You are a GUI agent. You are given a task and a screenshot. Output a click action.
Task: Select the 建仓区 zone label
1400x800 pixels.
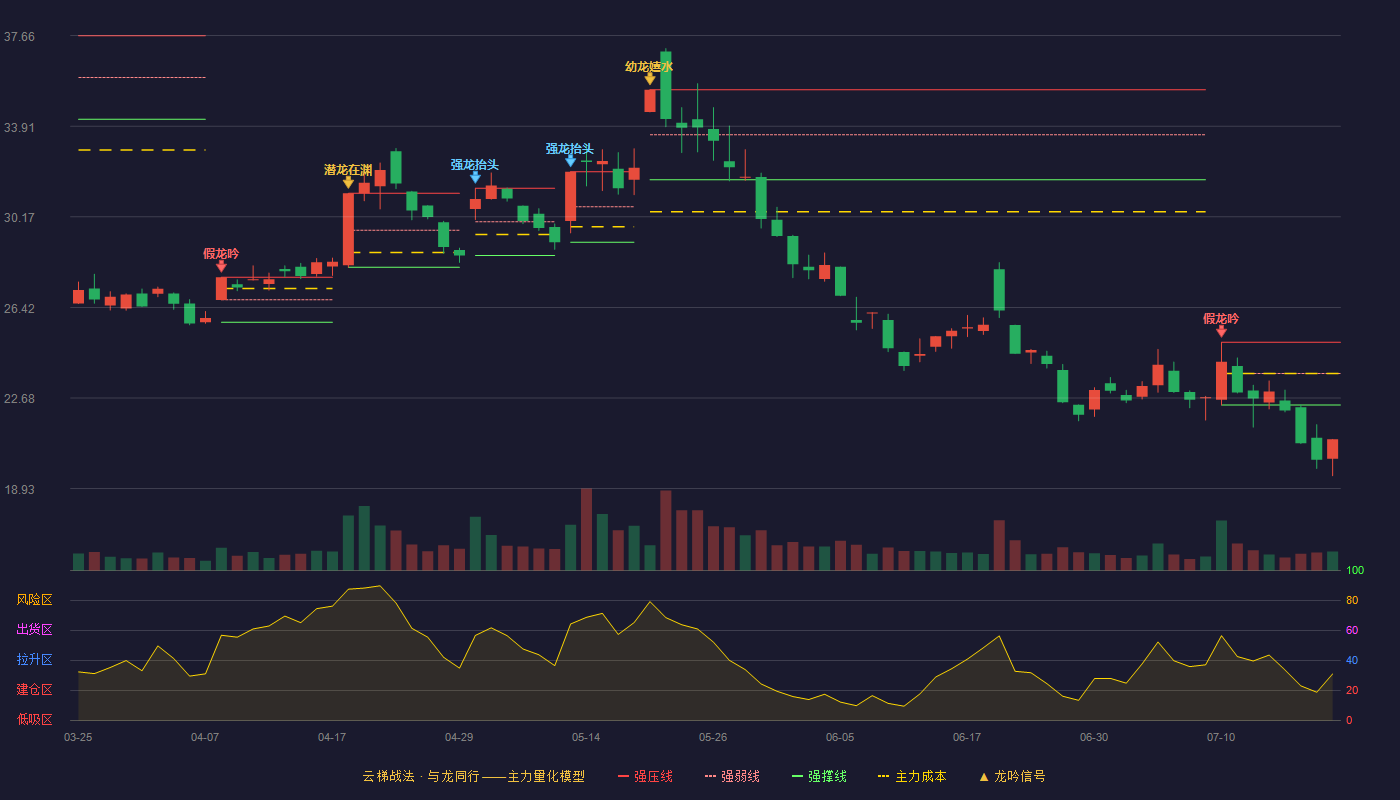[35, 690]
